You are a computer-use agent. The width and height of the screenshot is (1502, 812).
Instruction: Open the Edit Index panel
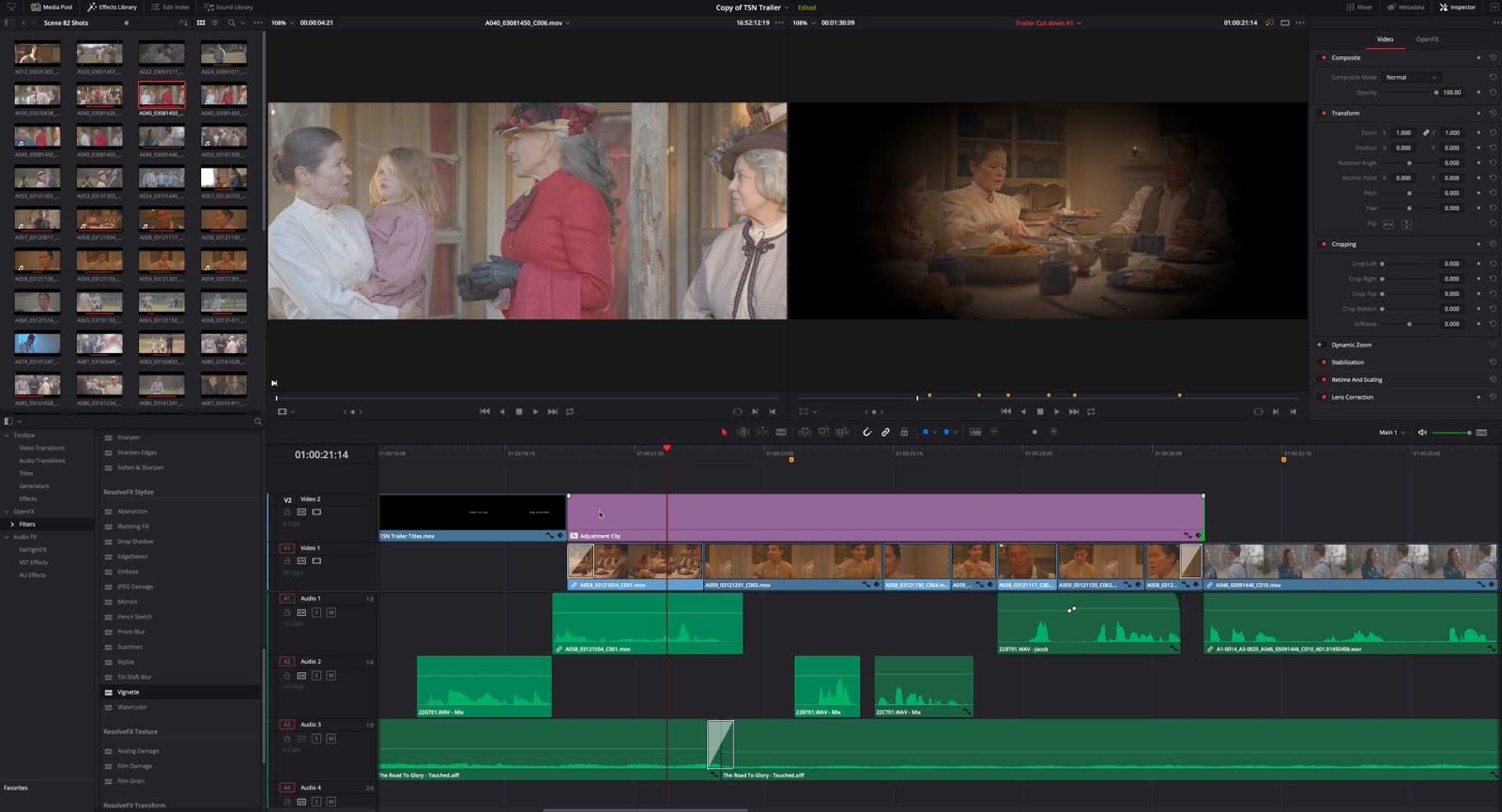pyautogui.click(x=170, y=7)
